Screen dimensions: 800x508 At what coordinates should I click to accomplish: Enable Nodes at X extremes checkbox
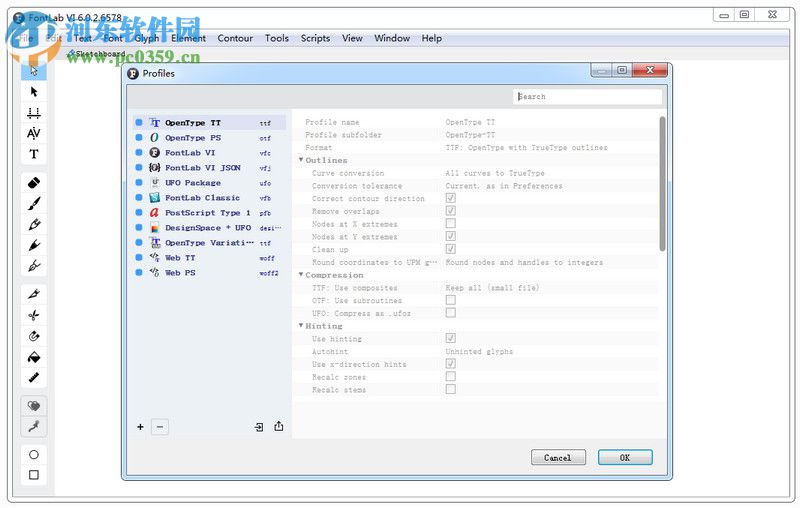(451, 223)
